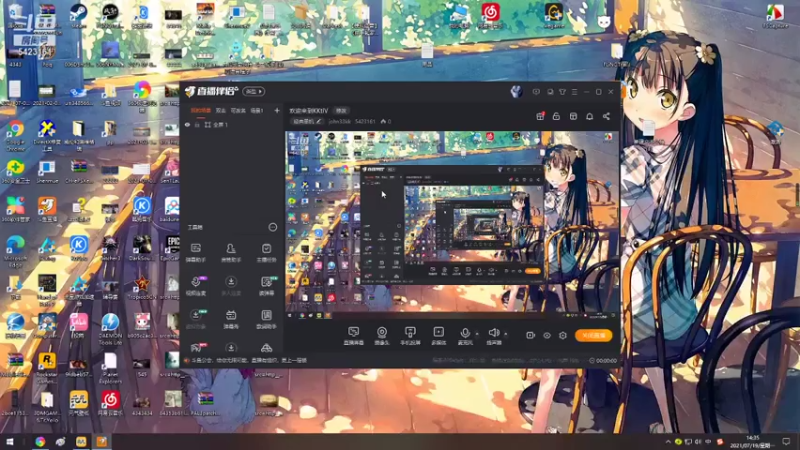Viewport: 800px width, 450px height.
Task: Open the lyrics assistant tool (歌词助手)
Action: click(x=266, y=319)
